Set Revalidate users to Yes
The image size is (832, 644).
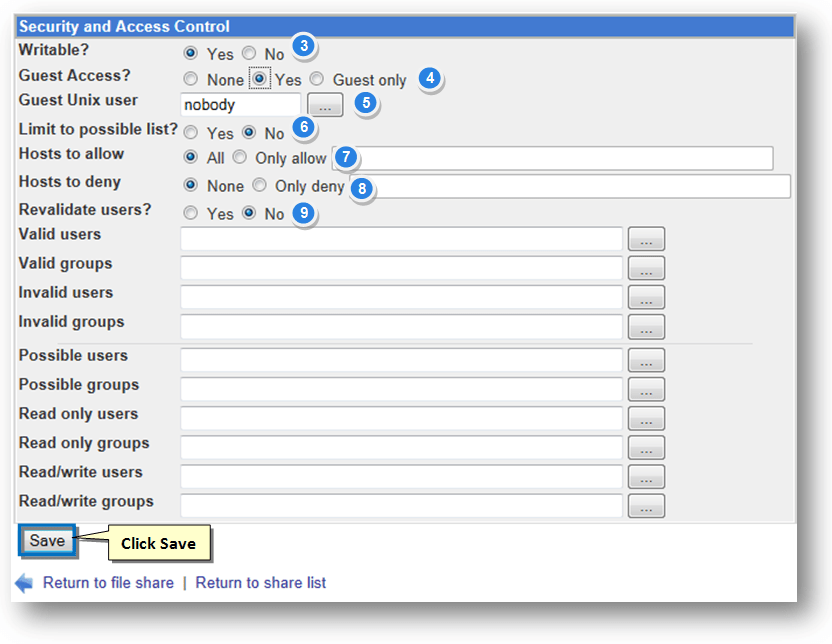click(x=190, y=213)
